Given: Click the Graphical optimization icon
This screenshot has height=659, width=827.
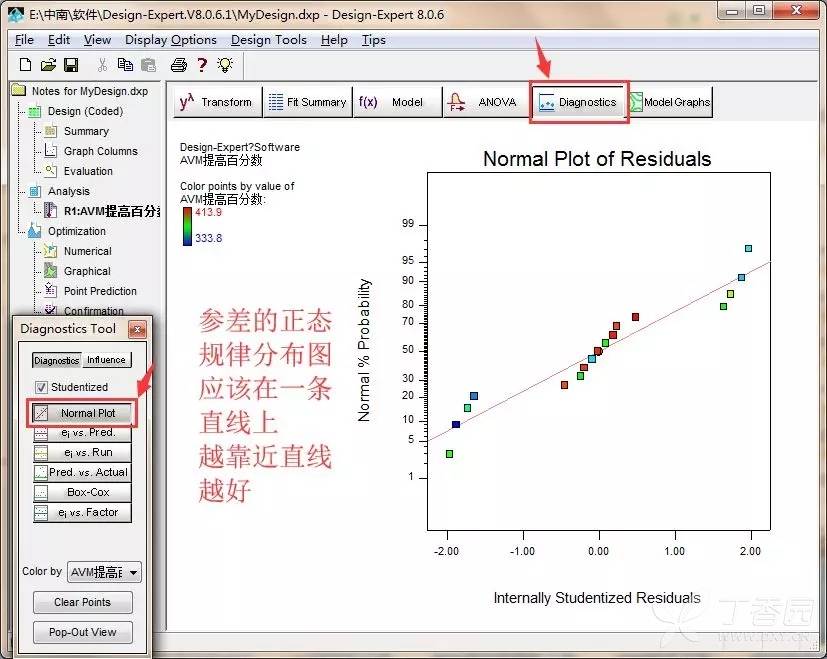Looking at the screenshot, I should tap(51, 271).
